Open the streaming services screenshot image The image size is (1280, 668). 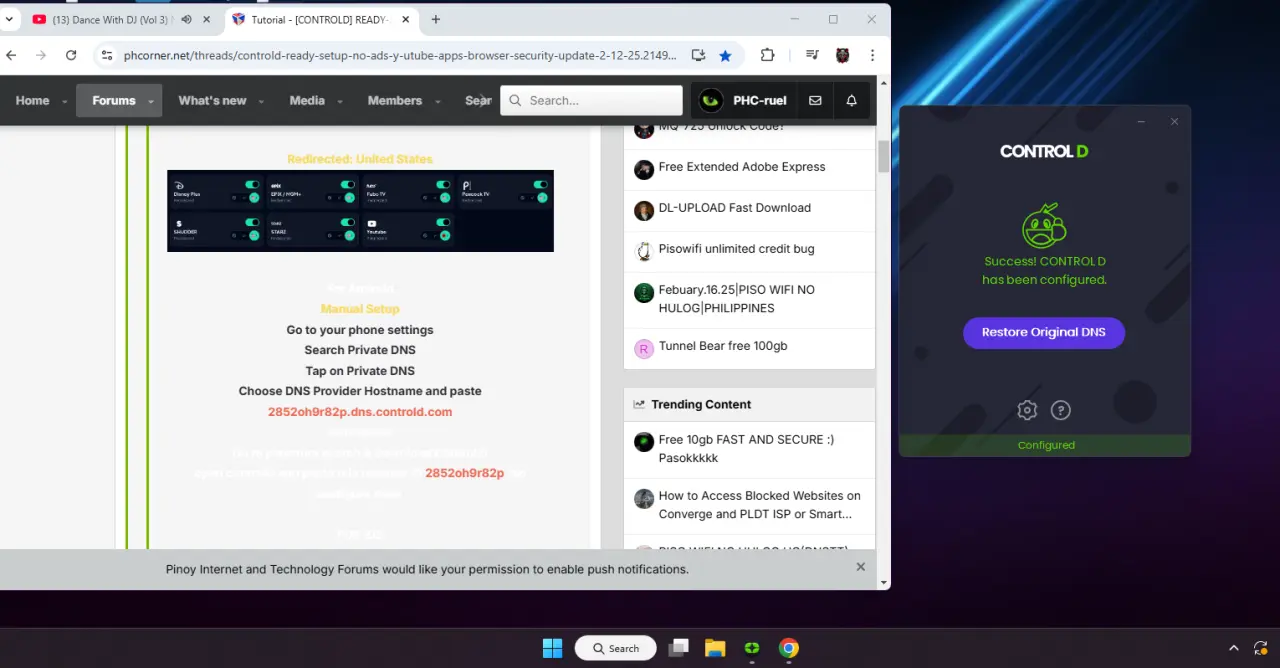click(x=360, y=211)
